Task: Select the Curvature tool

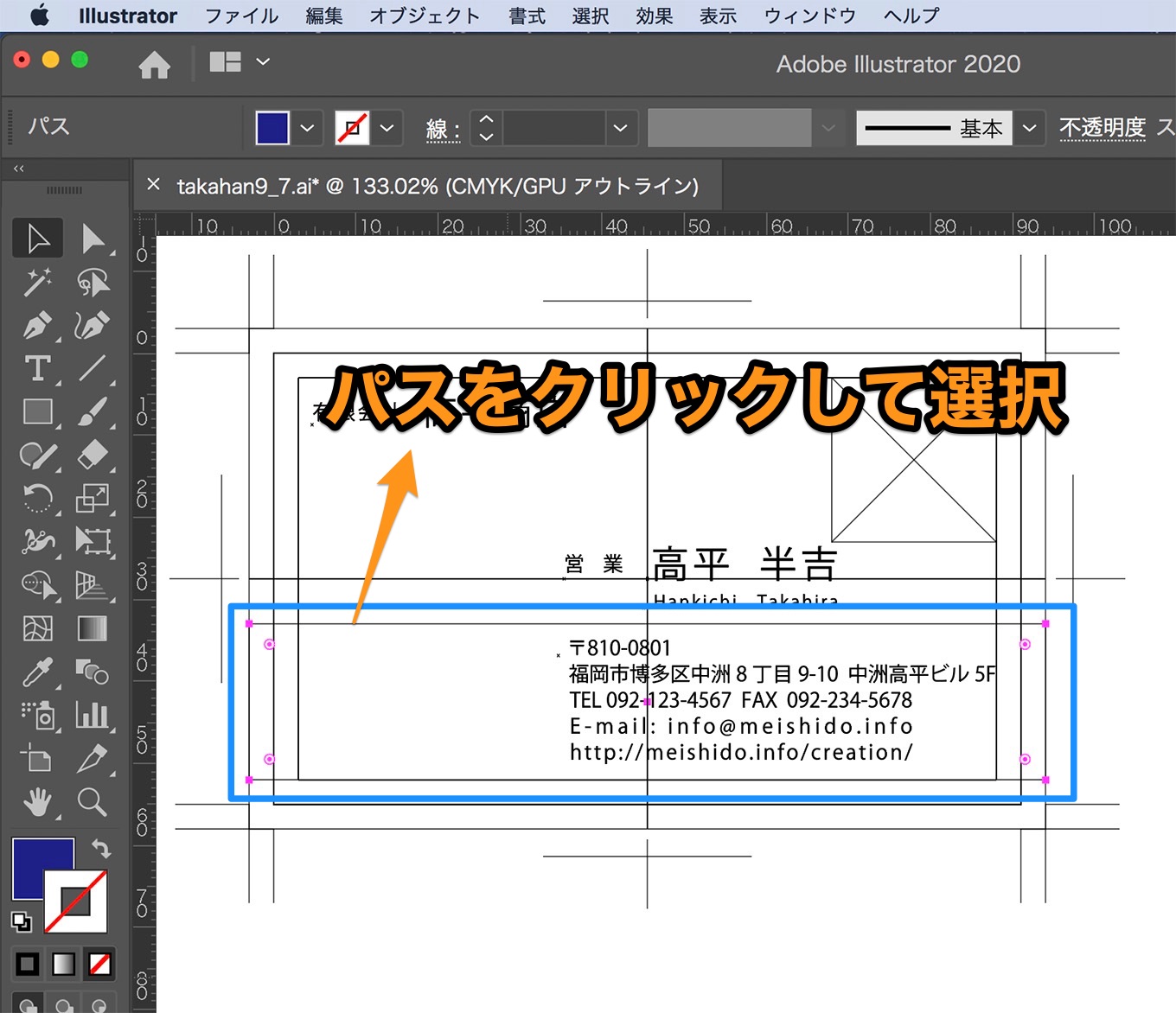Action: click(x=92, y=326)
